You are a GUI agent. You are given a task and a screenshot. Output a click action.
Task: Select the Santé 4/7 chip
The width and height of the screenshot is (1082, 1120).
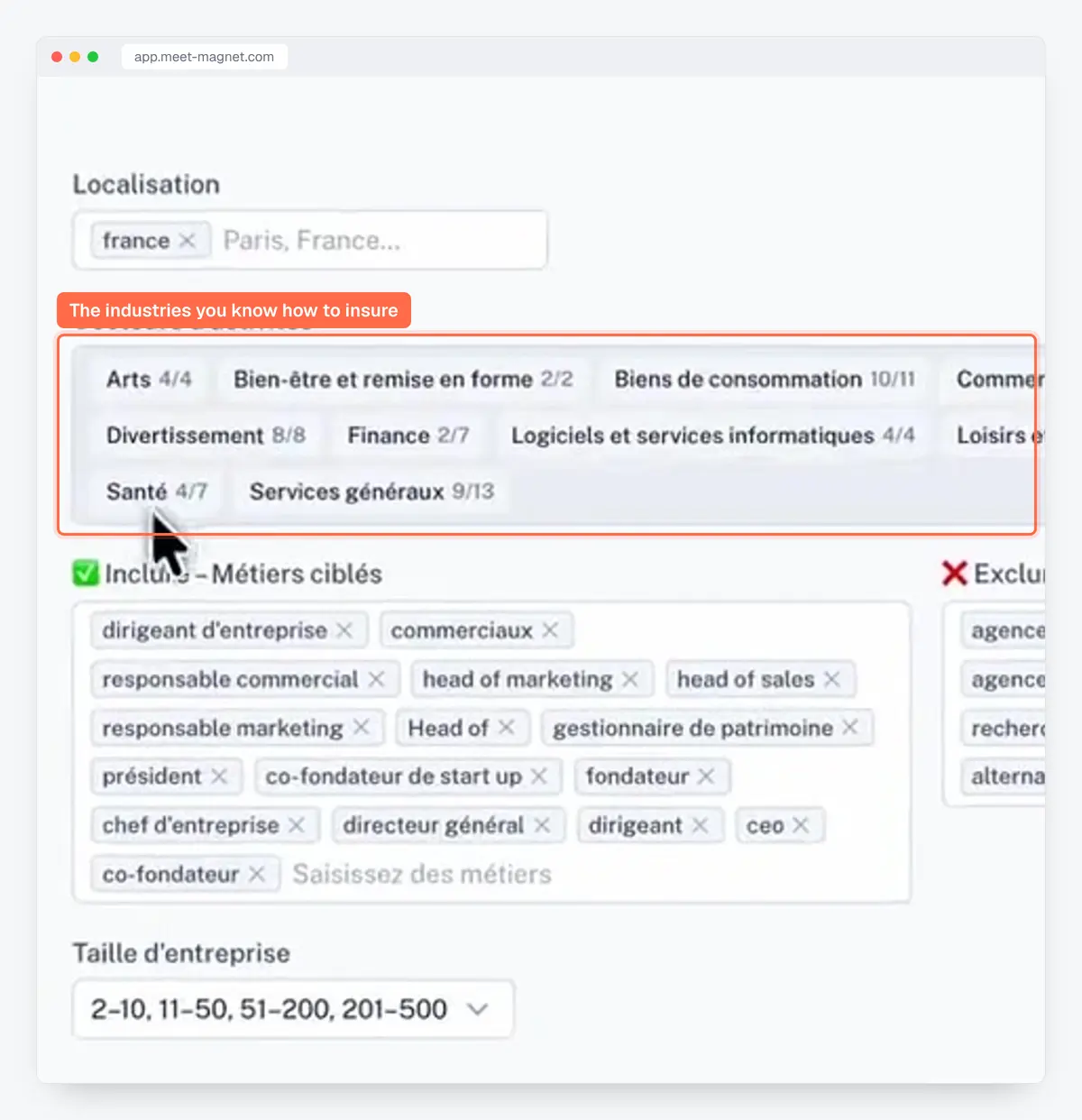(x=157, y=491)
